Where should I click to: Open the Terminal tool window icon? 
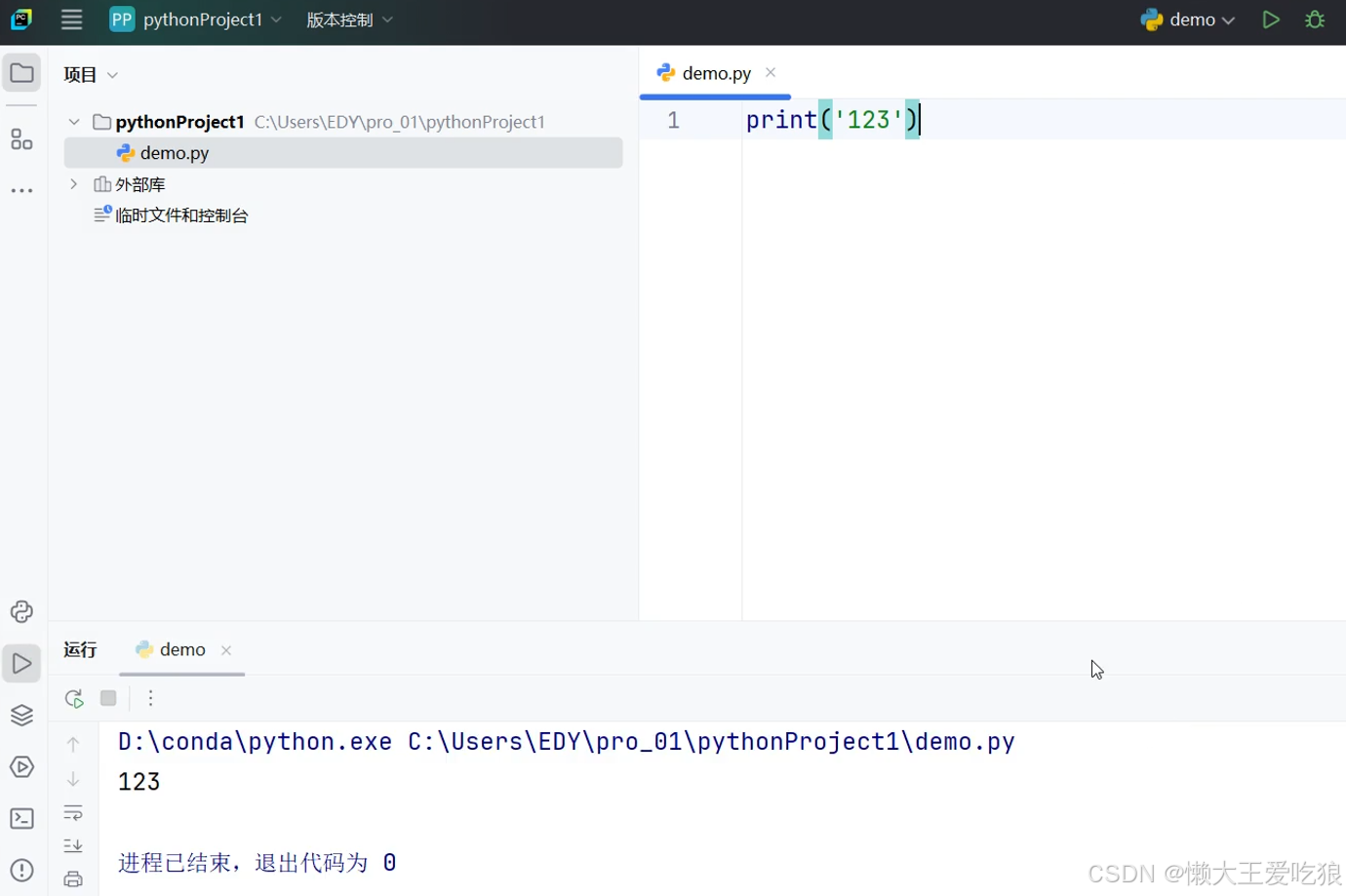coord(21,819)
